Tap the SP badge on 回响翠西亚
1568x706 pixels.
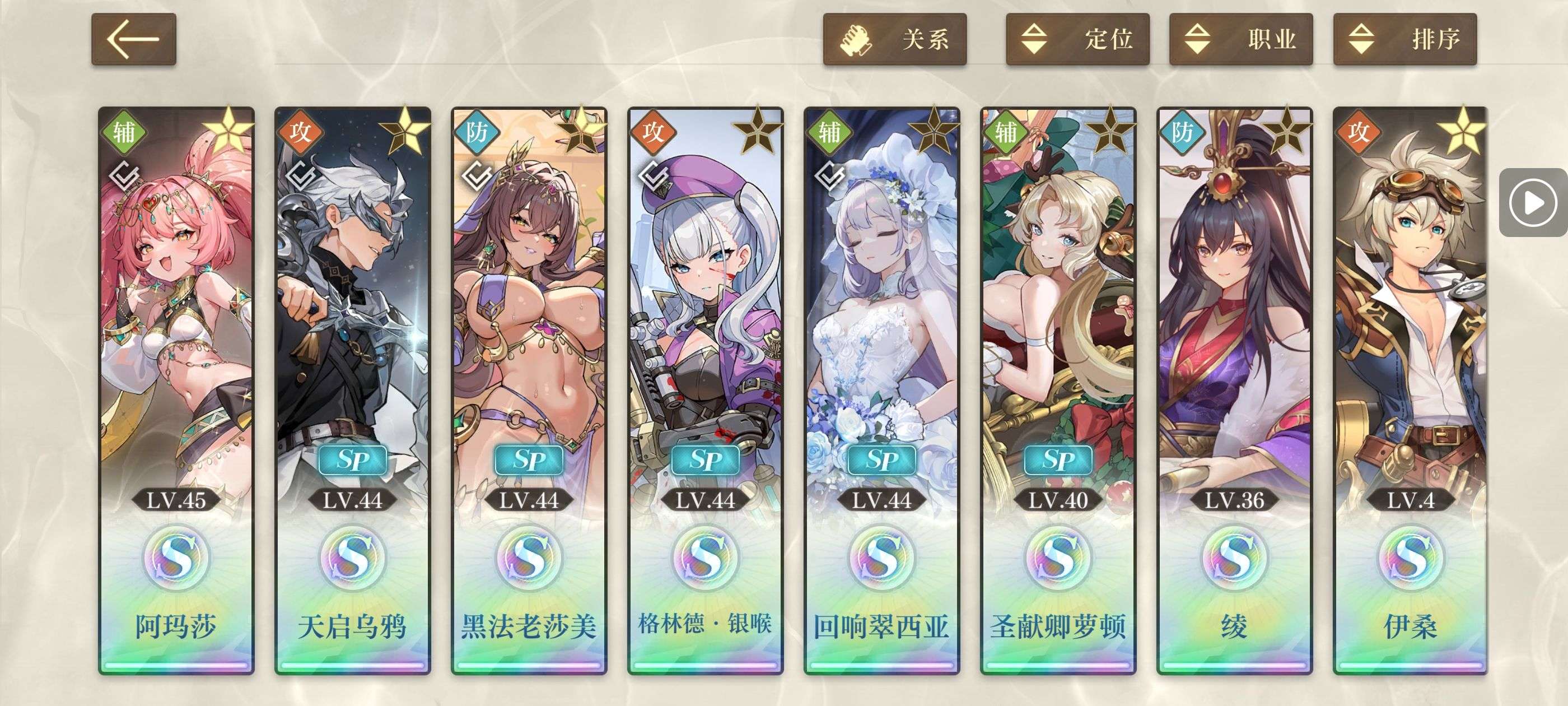(881, 460)
